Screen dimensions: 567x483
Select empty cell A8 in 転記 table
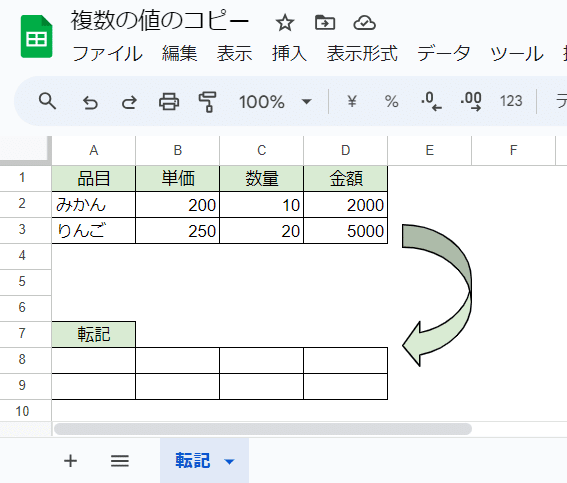94,360
